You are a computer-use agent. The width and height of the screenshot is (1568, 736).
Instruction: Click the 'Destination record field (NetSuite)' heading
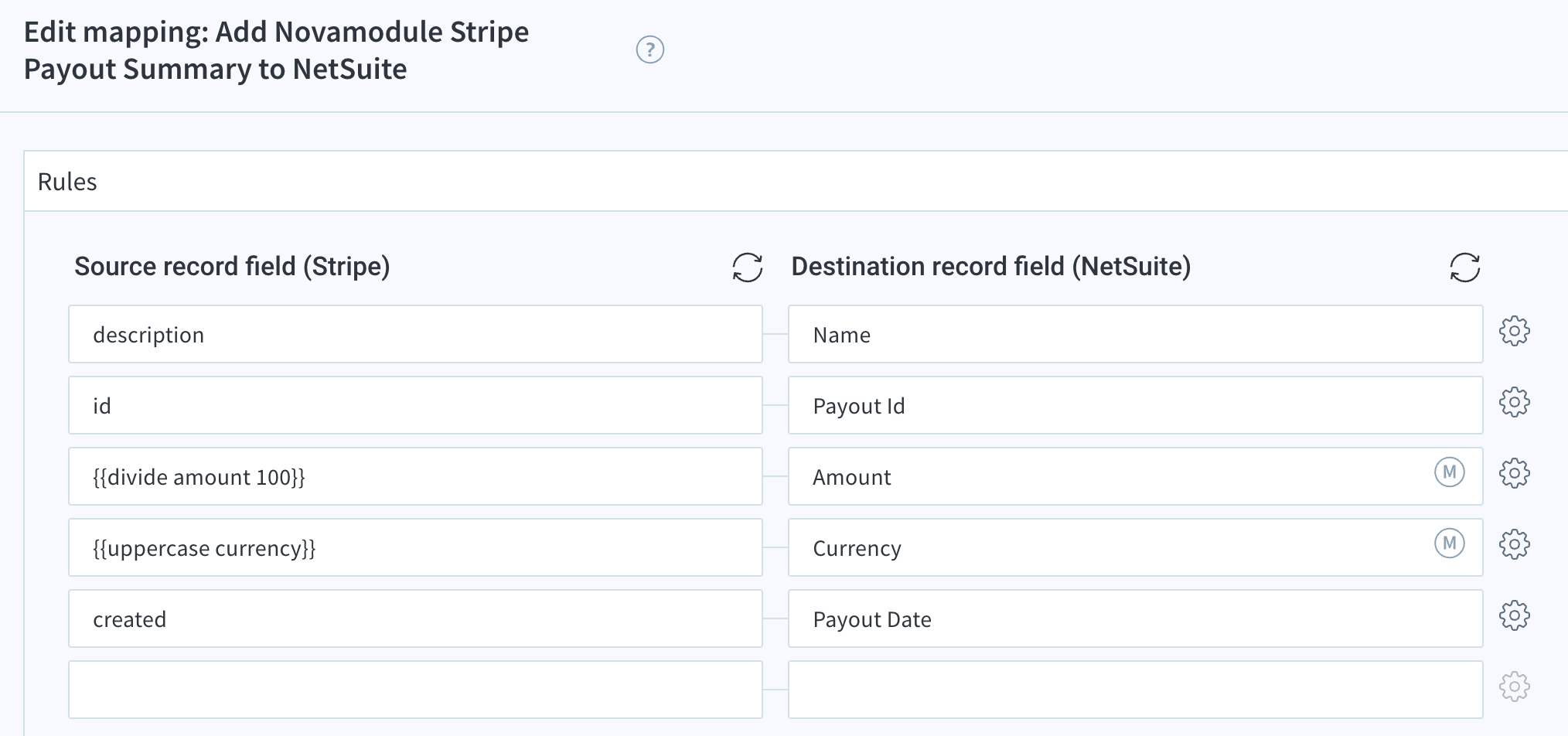991,267
